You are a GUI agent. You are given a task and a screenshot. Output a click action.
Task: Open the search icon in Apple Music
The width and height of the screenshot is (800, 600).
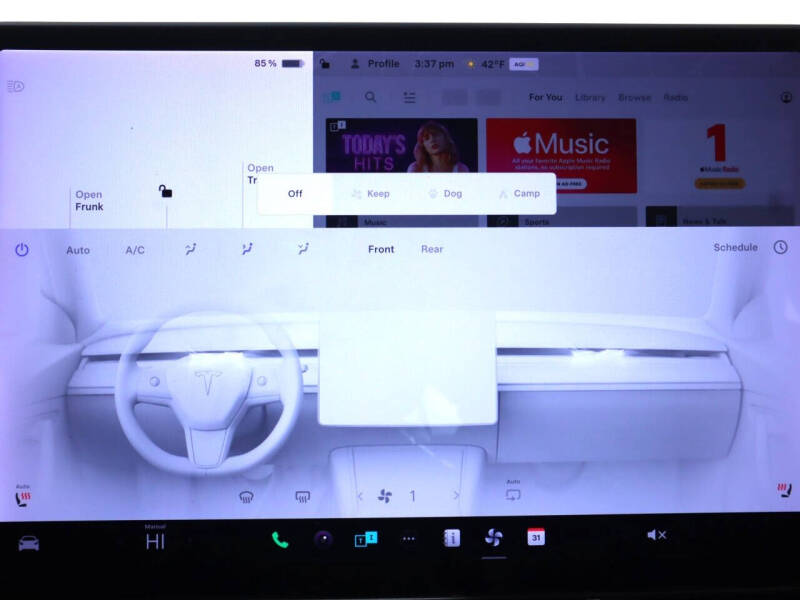coord(371,97)
